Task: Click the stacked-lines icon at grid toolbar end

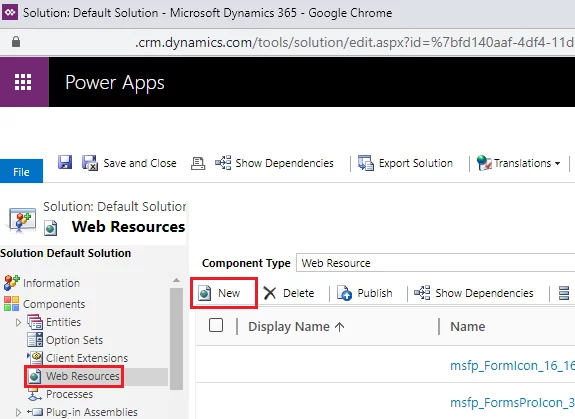Action: coord(564,293)
